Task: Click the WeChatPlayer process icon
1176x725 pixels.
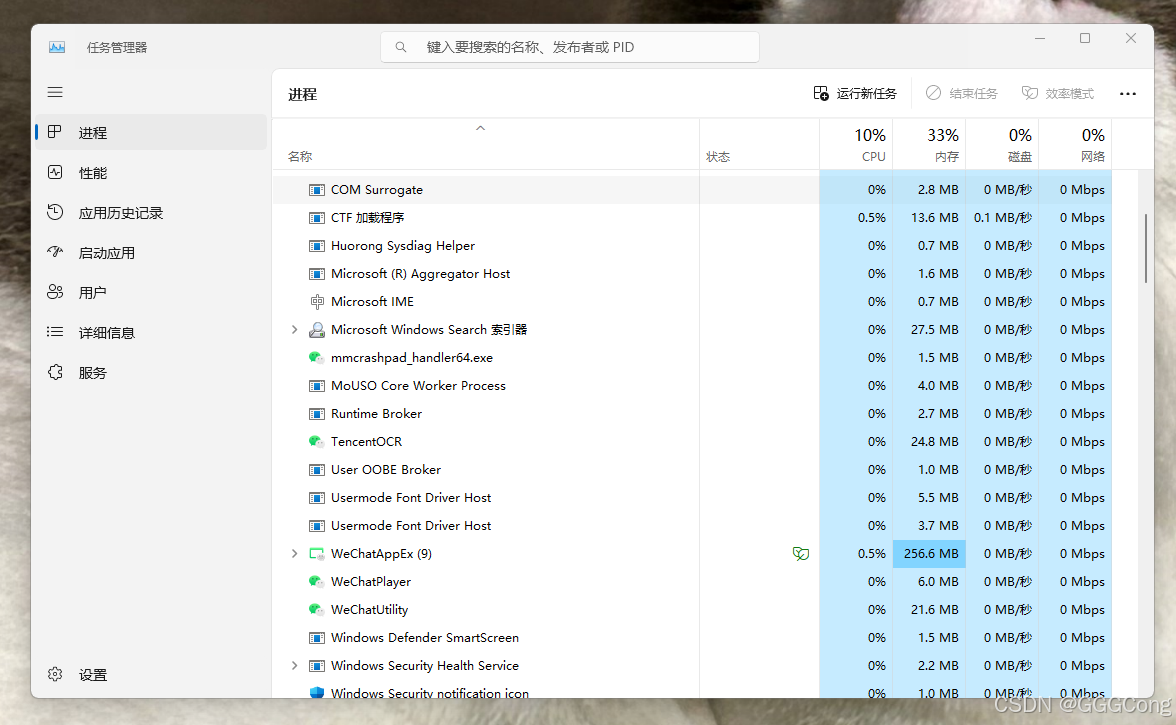Action: (316, 582)
